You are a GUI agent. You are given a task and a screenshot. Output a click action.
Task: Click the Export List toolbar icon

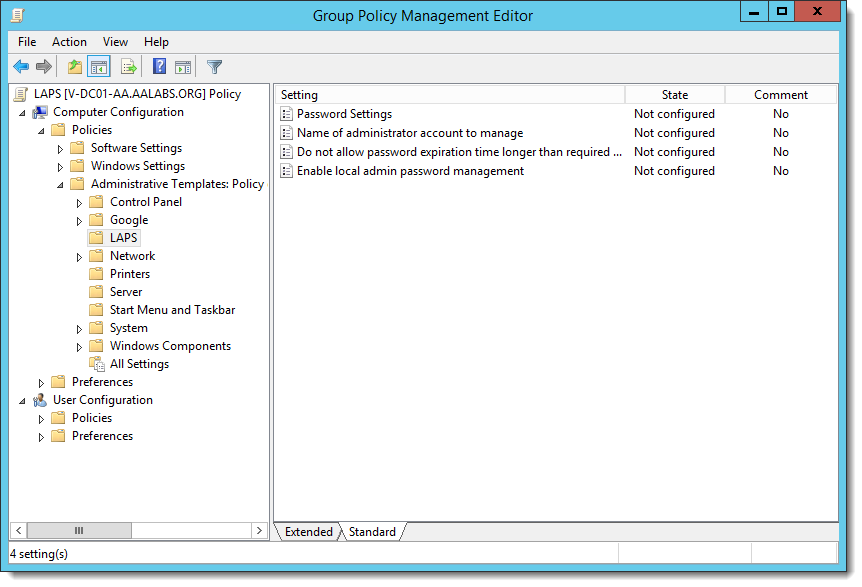(x=128, y=67)
